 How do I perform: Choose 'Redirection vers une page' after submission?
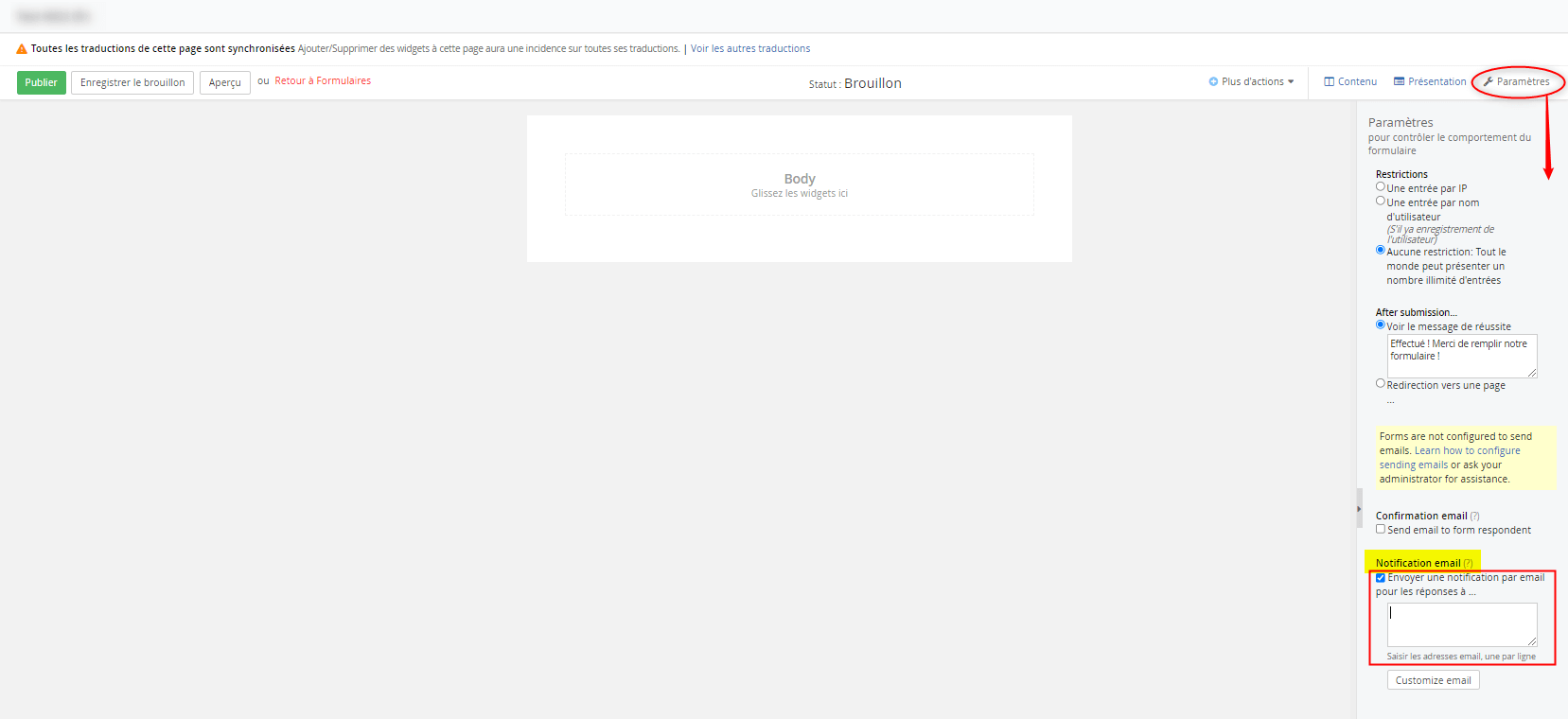tap(1381, 384)
